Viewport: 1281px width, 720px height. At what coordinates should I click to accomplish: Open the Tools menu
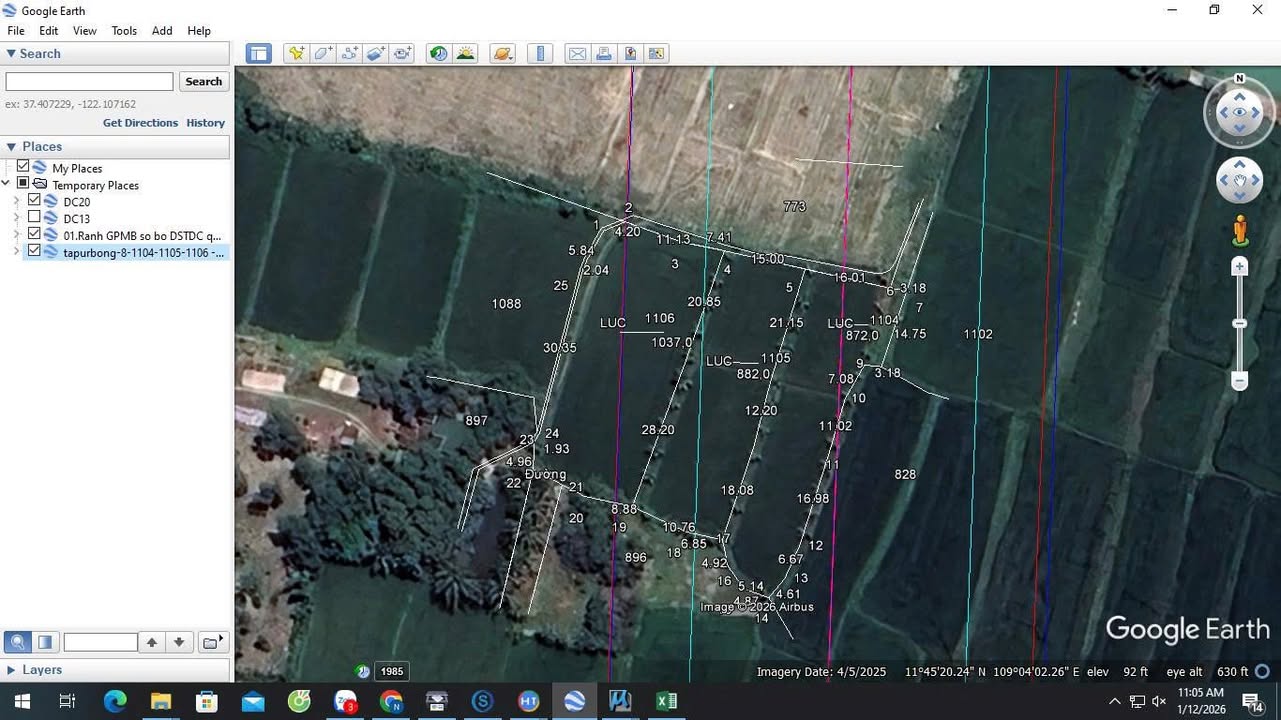tap(124, 31)
